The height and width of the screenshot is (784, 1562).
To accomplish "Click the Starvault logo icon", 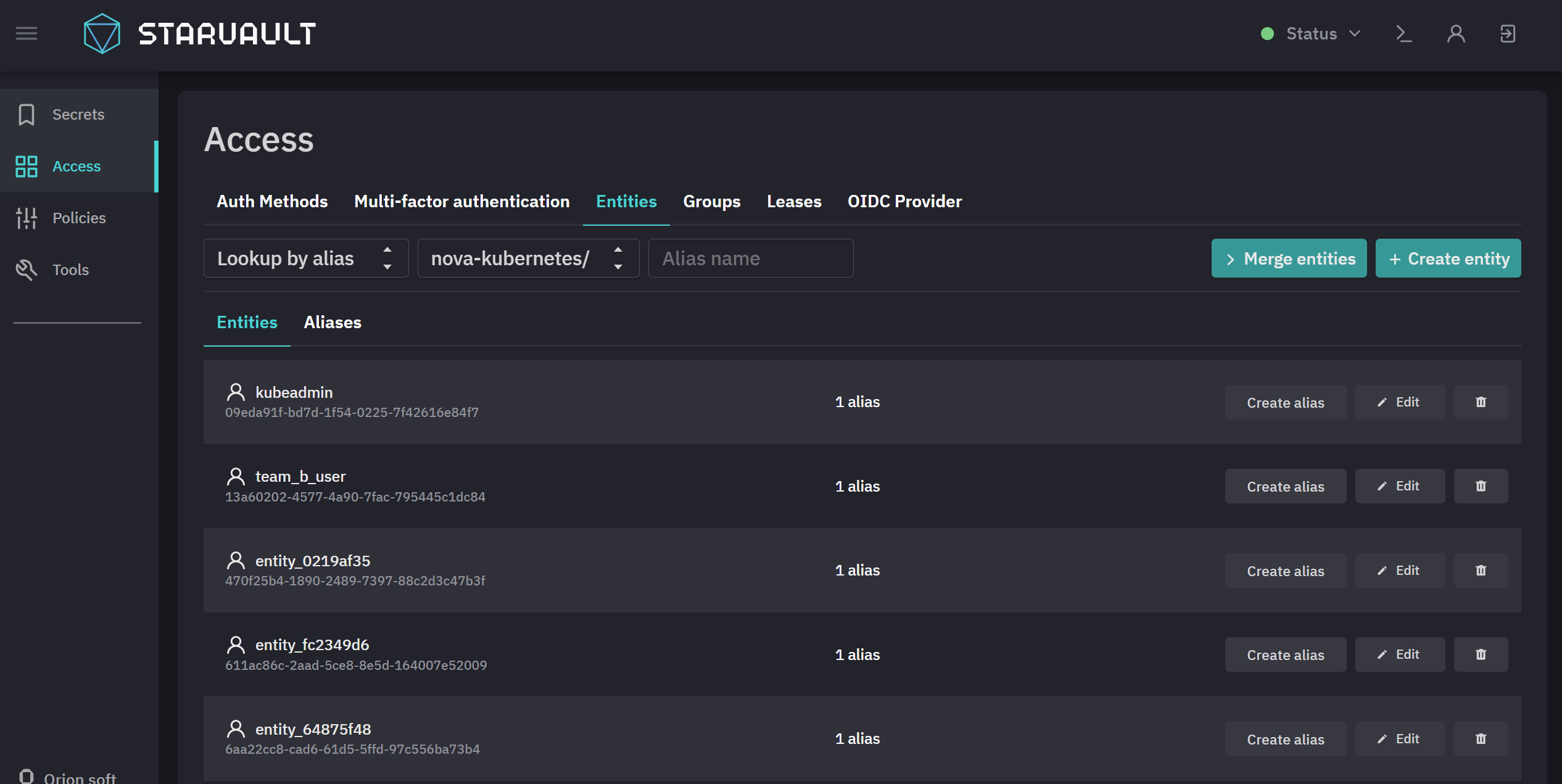I will [x=102, y=33].
